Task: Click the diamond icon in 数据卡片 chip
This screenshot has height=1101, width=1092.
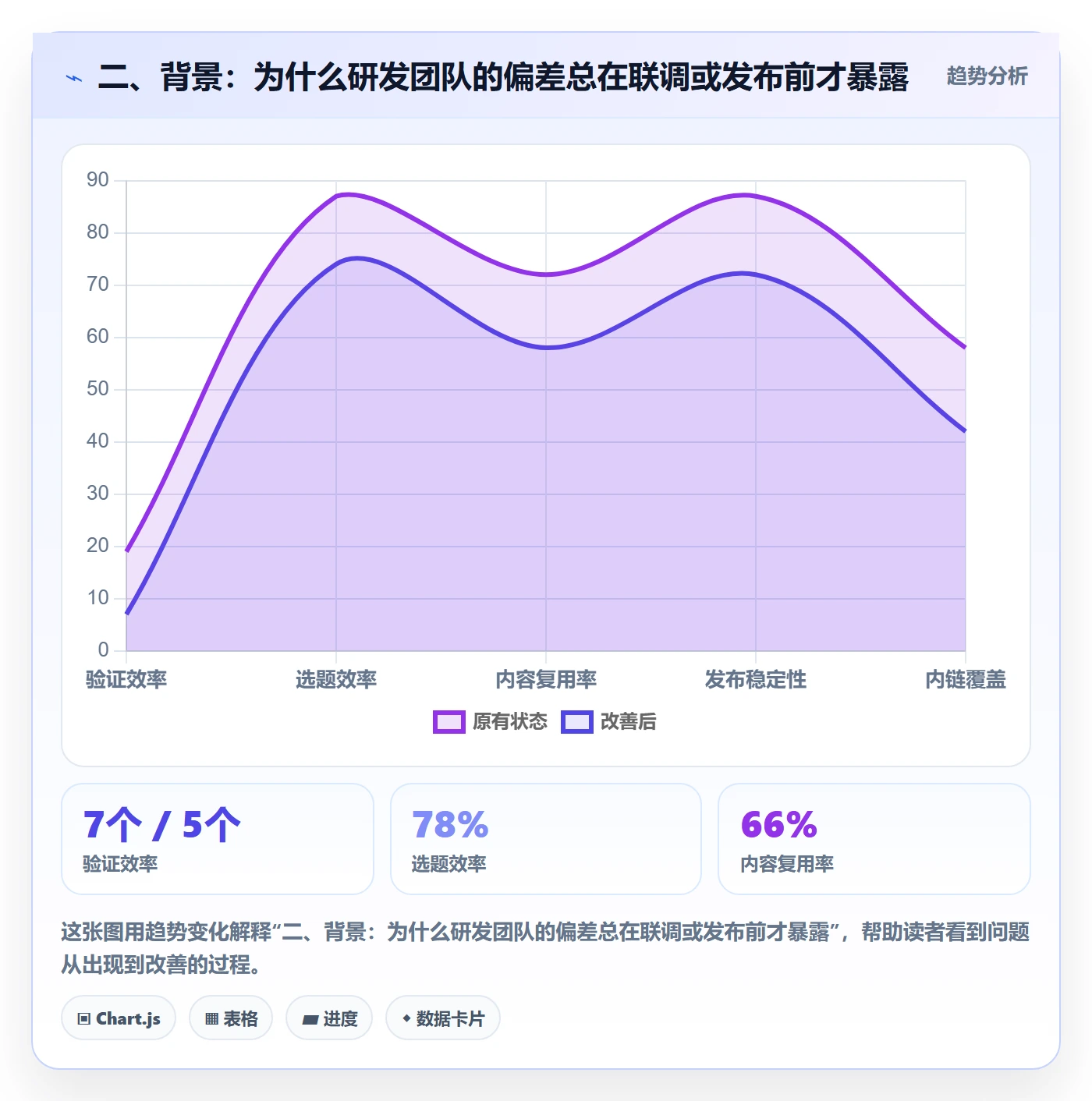Action: [406, 1018]
